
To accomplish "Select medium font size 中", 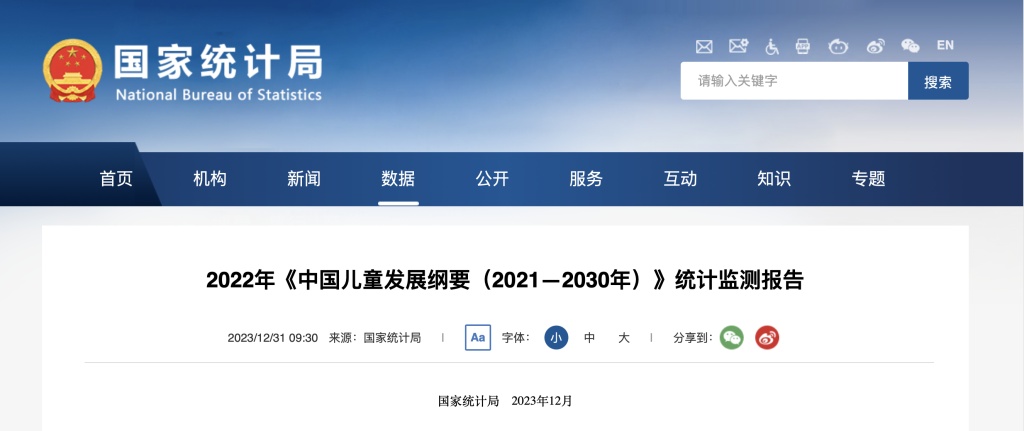I will [590, 338].
